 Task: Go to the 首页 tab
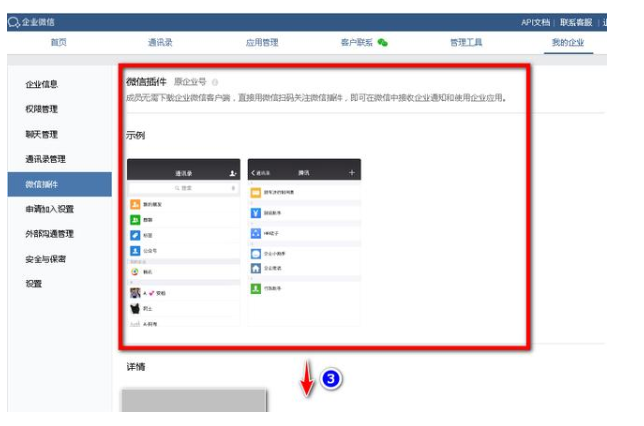point(58,42)
